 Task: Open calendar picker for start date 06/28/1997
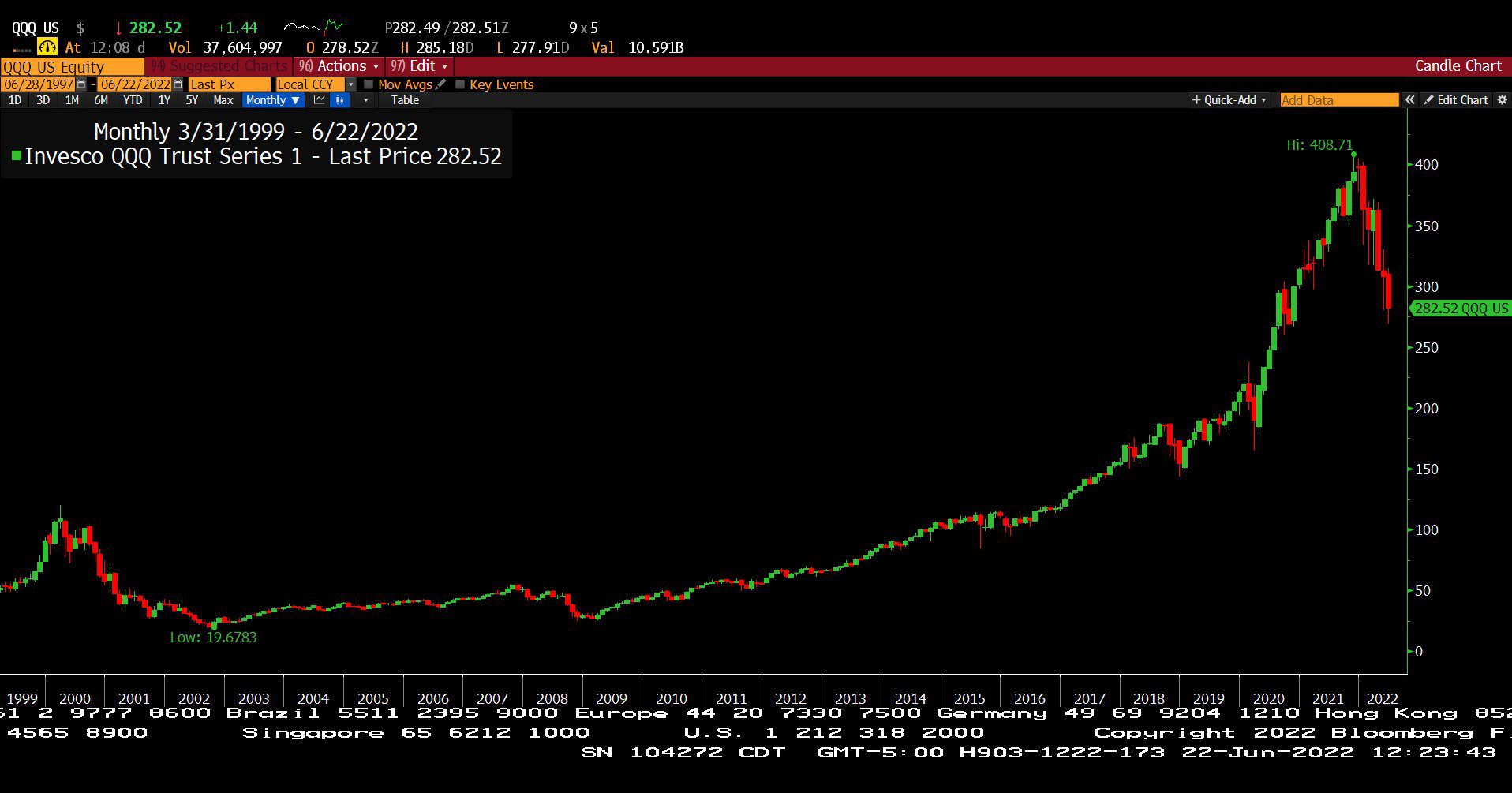(x=81, y=84)
